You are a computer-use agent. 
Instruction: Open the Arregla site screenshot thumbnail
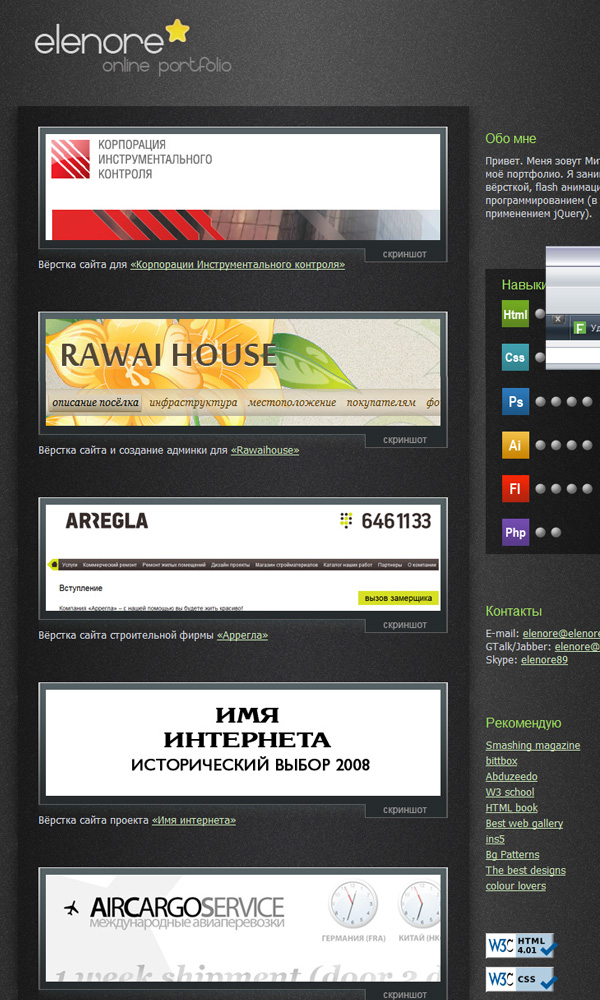click(x=243, y=557)
